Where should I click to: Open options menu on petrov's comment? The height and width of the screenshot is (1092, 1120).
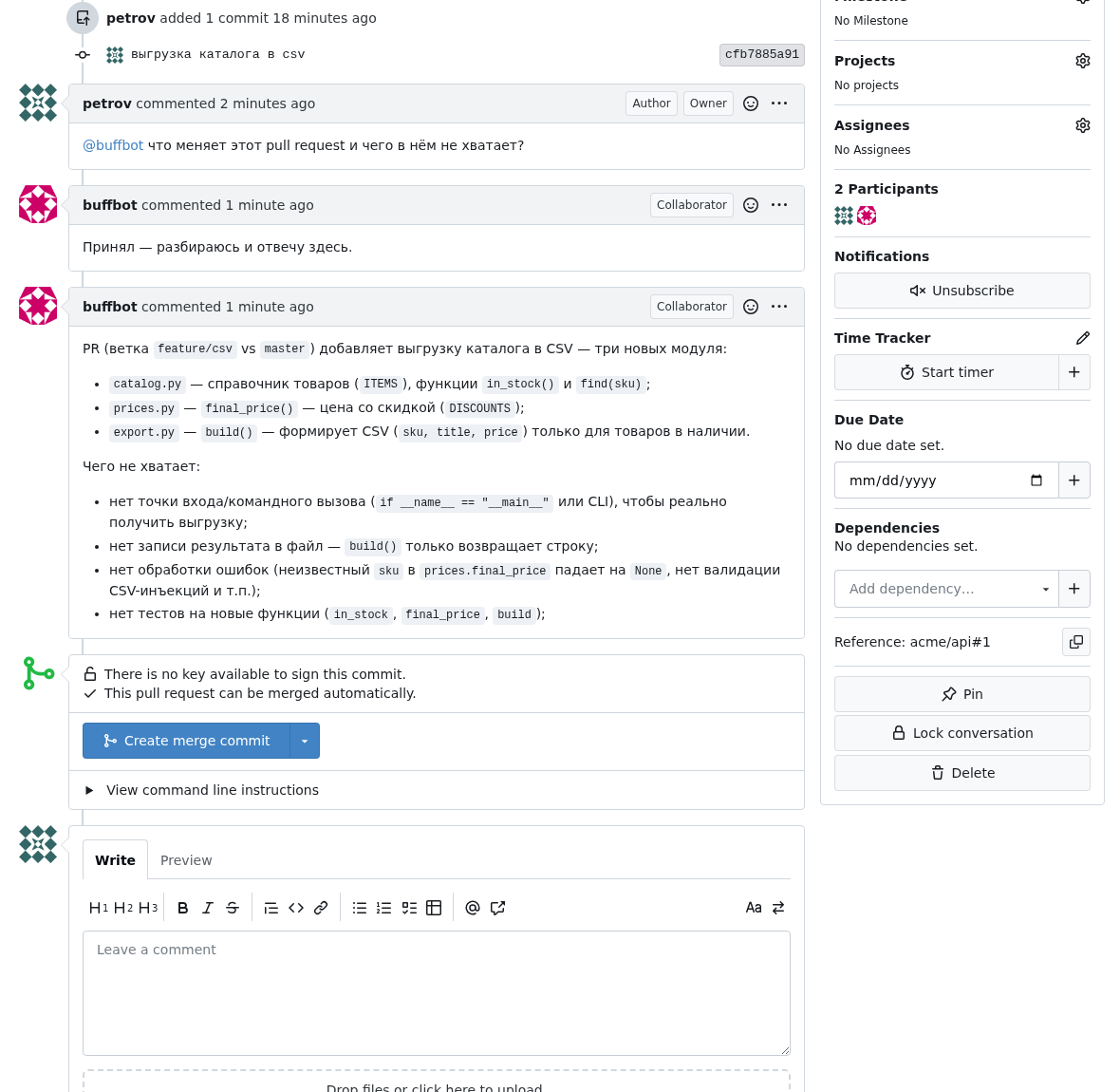pyautogui.click(x=779, y=104)
